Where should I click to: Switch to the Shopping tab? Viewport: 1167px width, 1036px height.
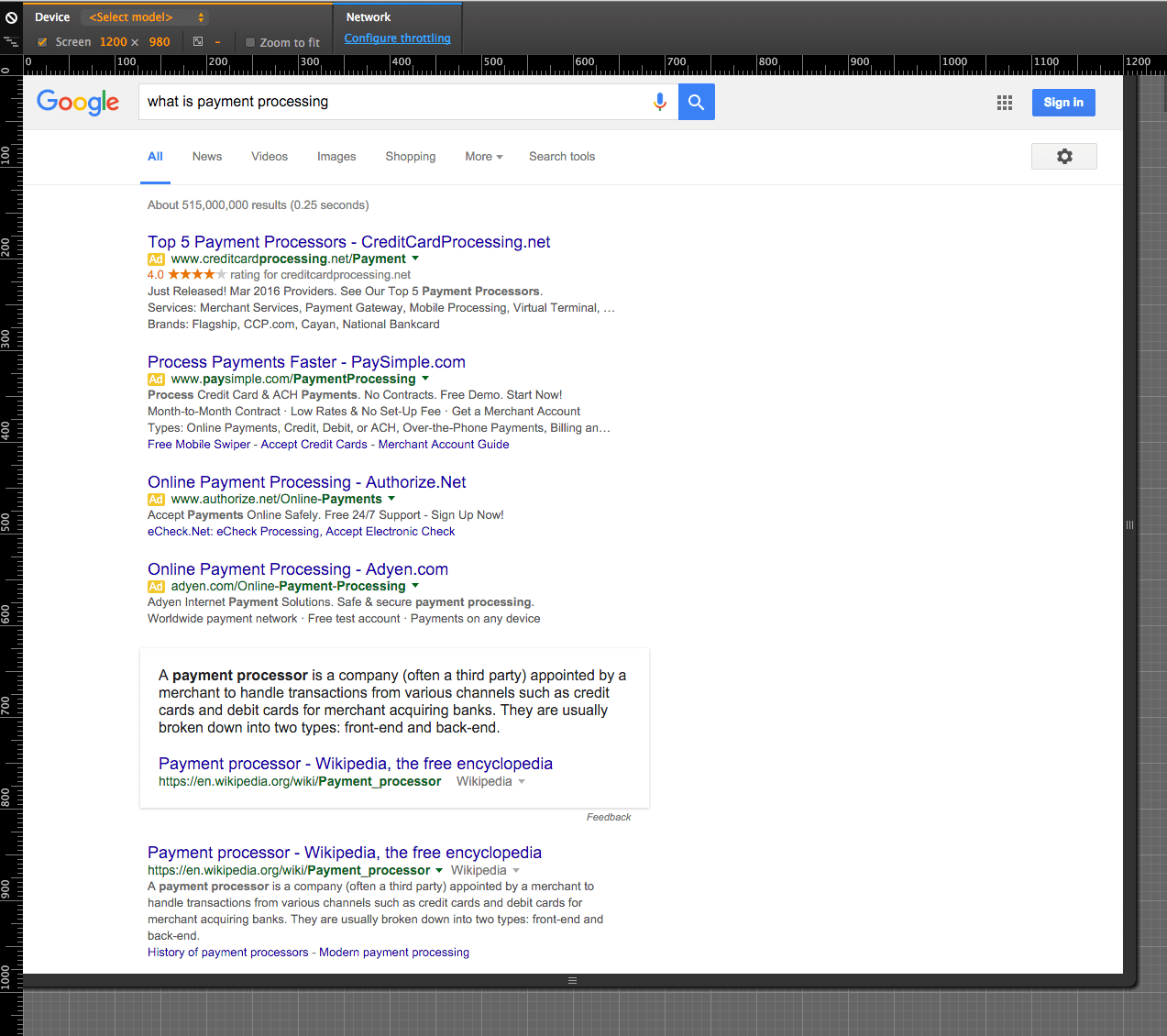pos(411,157)
